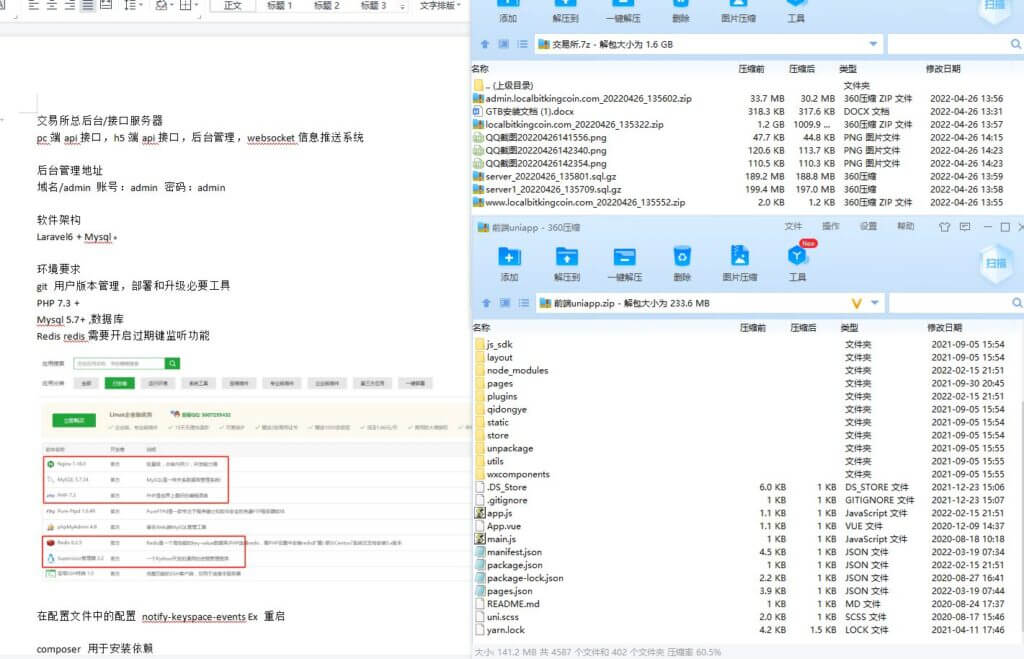The image size is (1024, 659).
Task: Open the 操作 menu in 360压缩
Action: [x=831, y=227]
